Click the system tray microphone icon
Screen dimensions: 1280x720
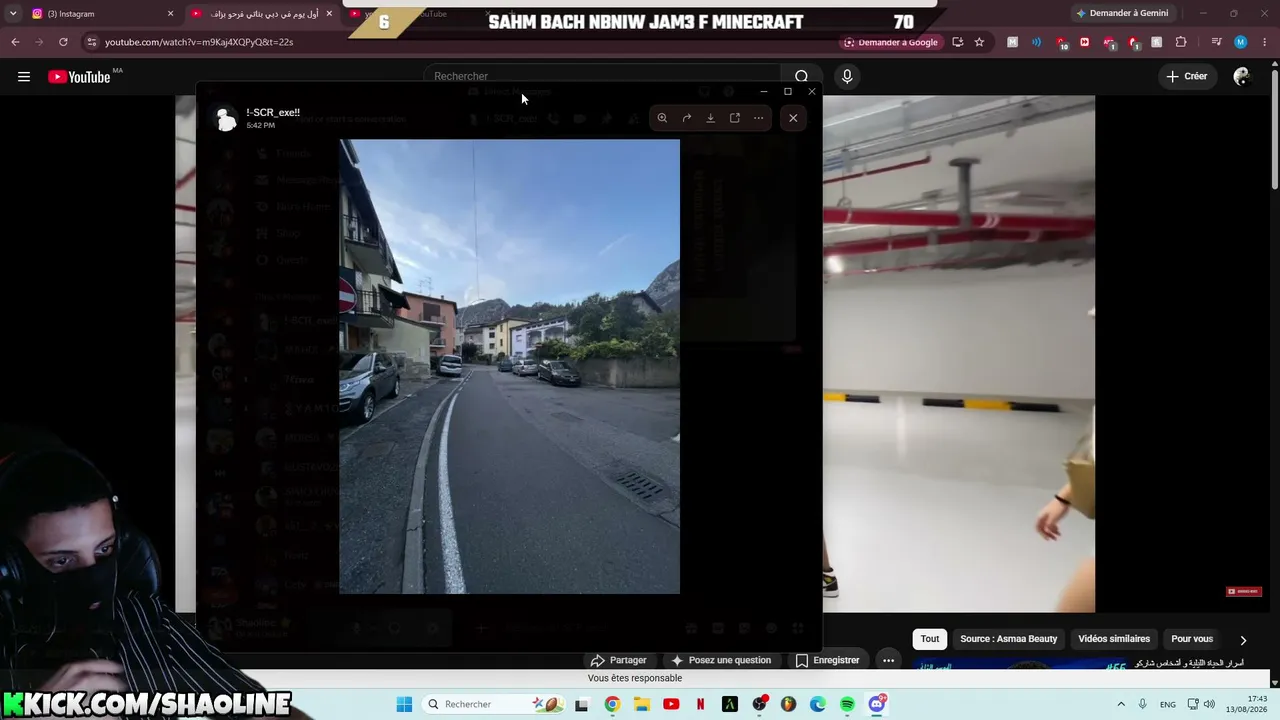pos(1143,704)
